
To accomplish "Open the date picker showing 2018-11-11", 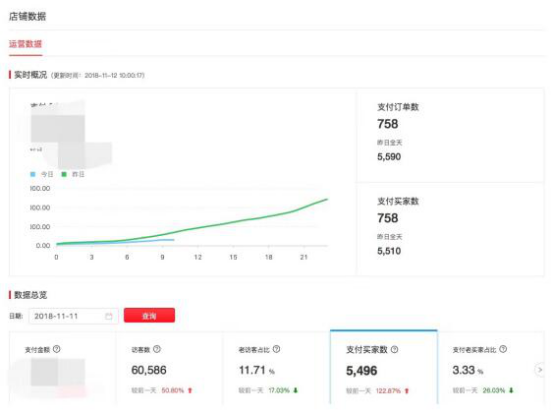I will pyautogui.click(x=73, y=316).
